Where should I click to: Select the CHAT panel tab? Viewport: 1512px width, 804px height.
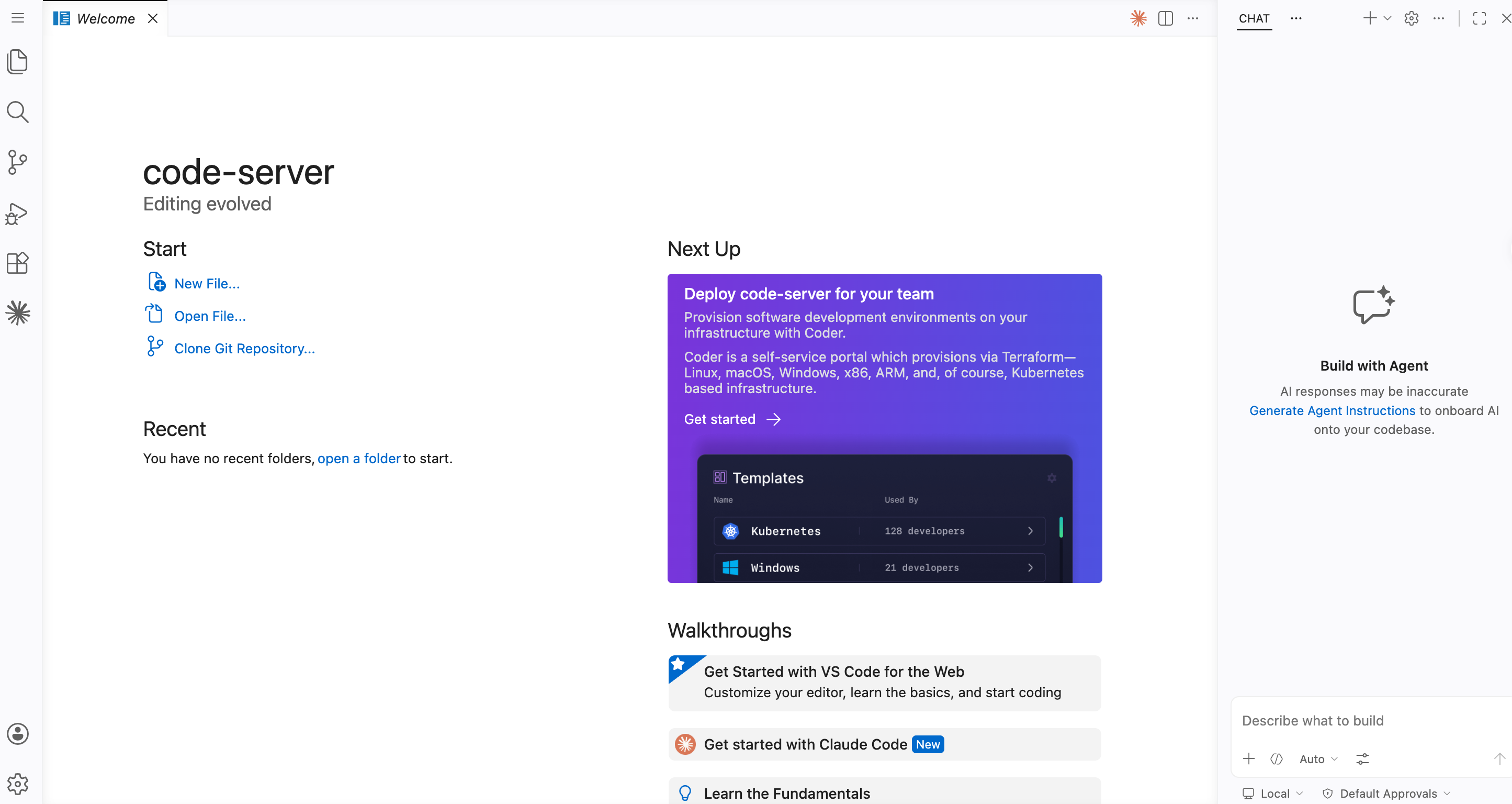(x=1254, y=18)
